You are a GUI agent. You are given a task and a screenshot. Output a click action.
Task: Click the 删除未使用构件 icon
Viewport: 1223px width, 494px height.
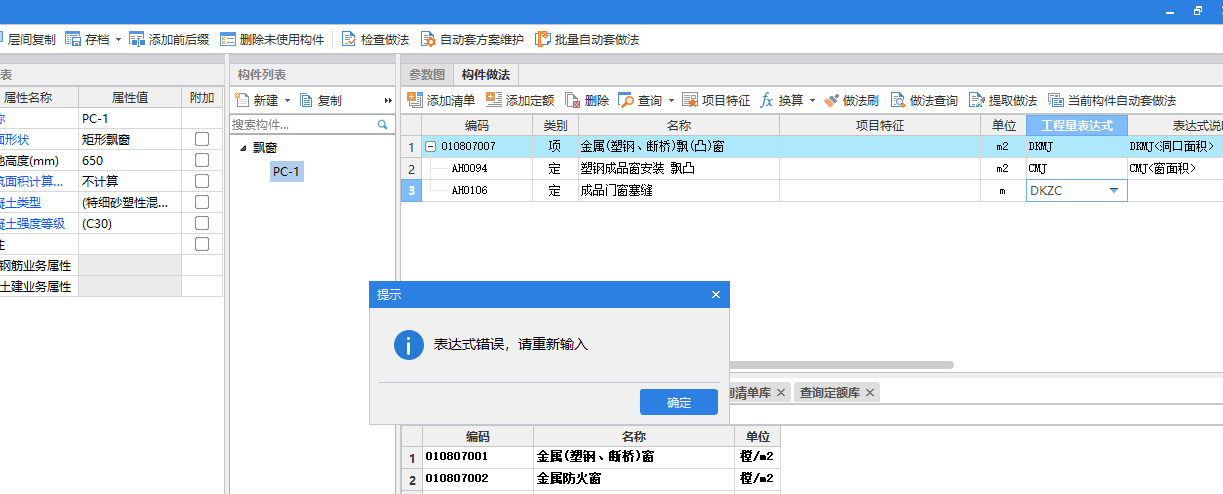228,39
